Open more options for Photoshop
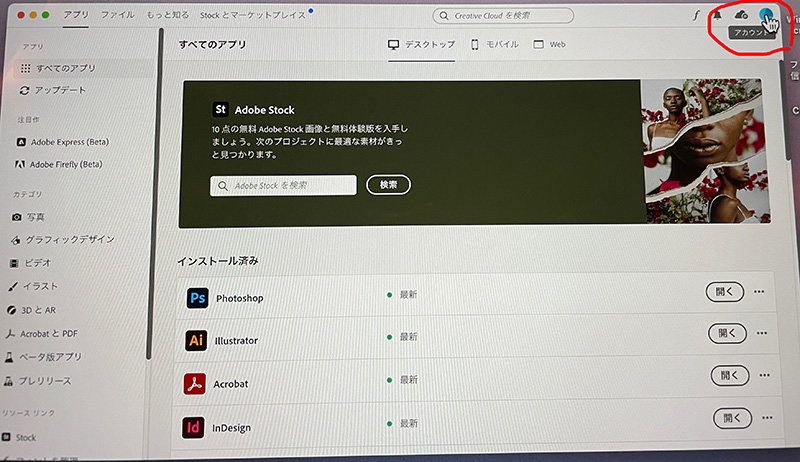 (x=759, y=292)
